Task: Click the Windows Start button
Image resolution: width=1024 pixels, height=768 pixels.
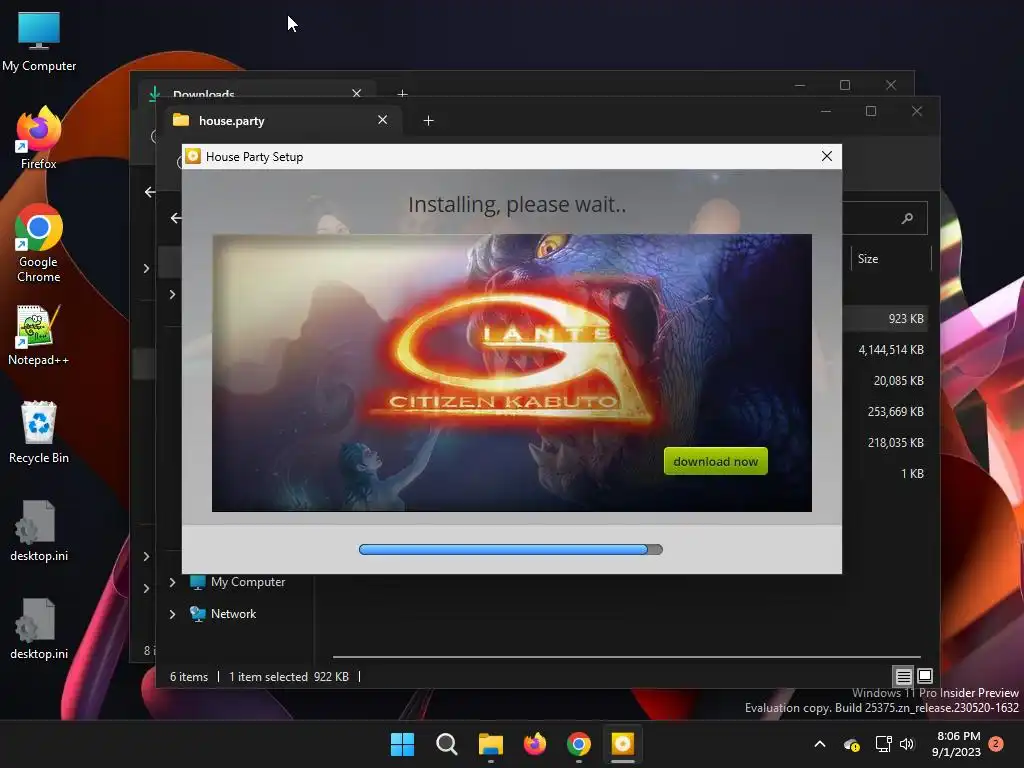Action: tap(402, 744)
